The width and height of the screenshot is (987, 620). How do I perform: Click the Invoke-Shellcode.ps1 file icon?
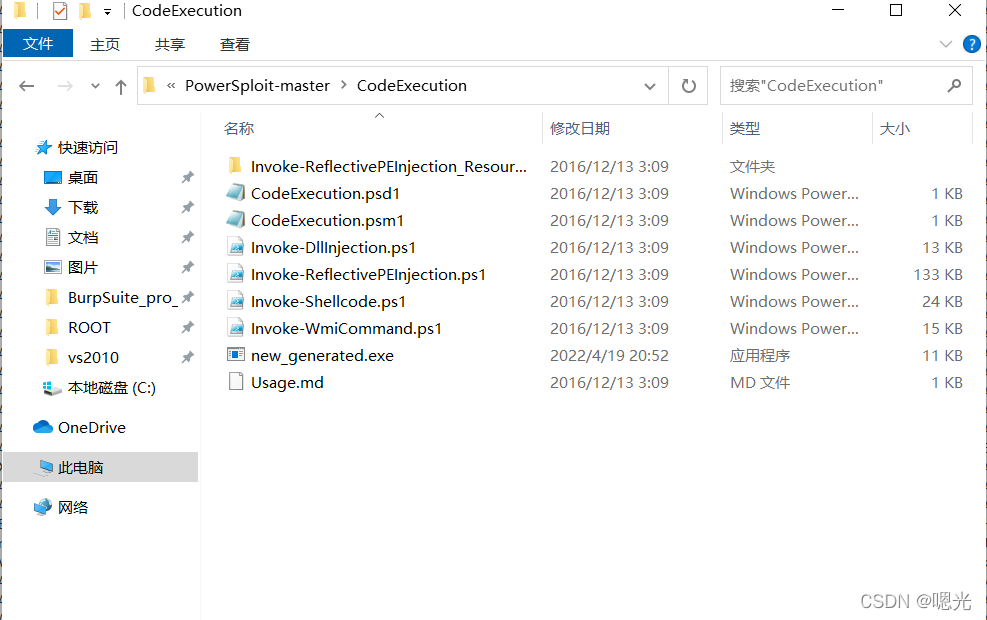click(x=236, y=301)
